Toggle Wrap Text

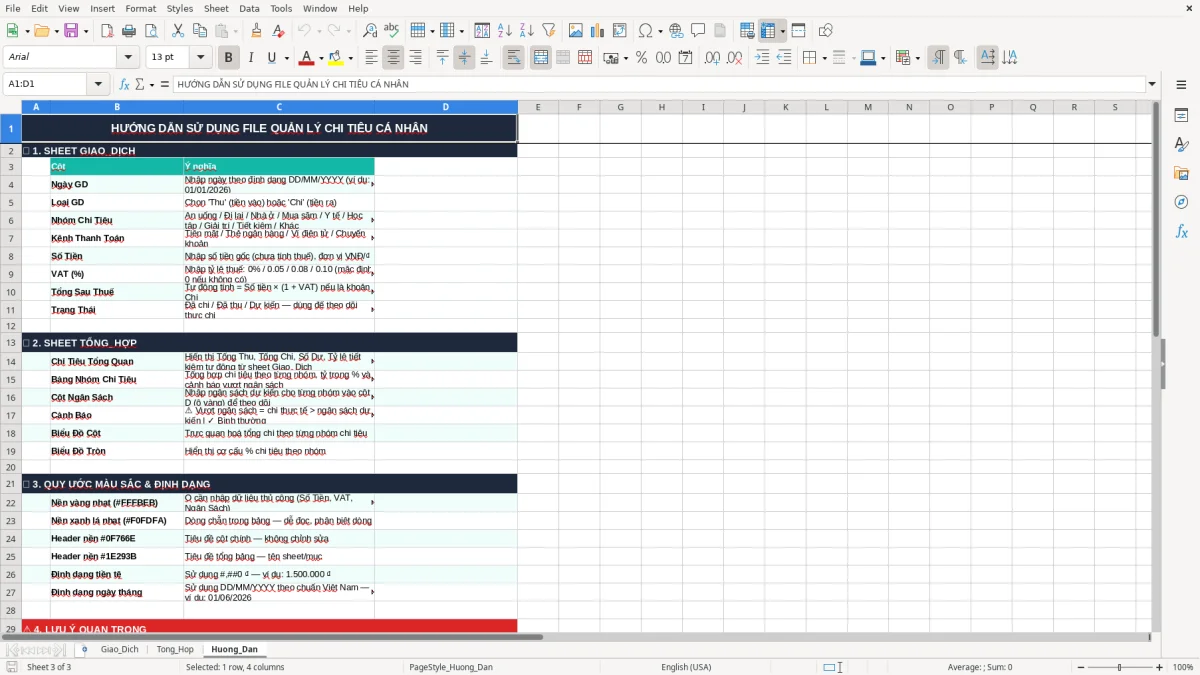point(514,58)
